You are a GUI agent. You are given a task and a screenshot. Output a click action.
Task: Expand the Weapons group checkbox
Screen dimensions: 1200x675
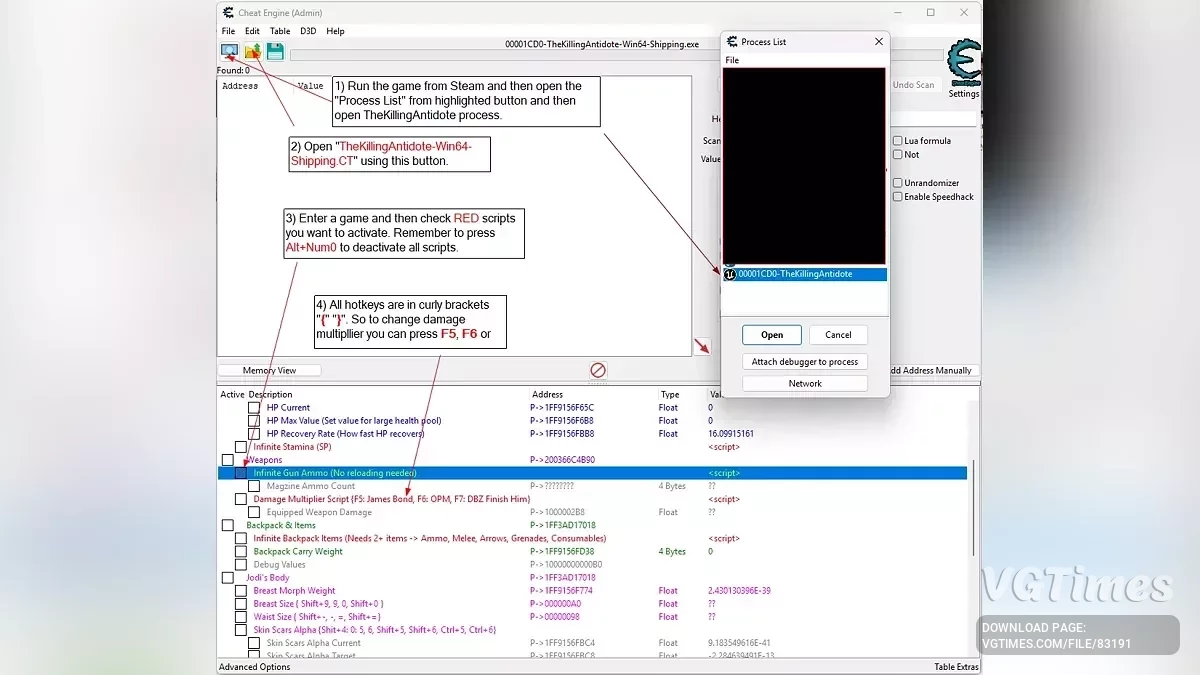(x=227, y=460)
